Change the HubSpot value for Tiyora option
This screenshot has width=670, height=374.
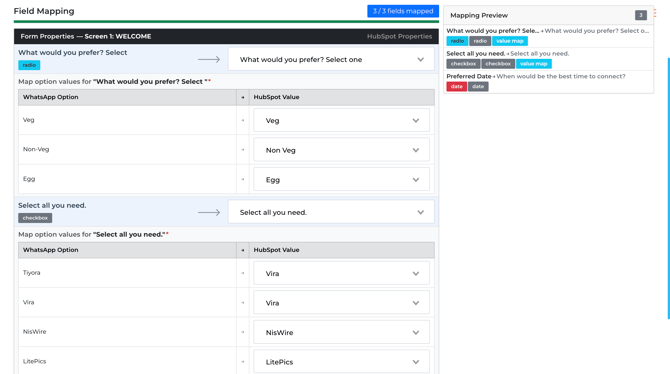[341, 273]
